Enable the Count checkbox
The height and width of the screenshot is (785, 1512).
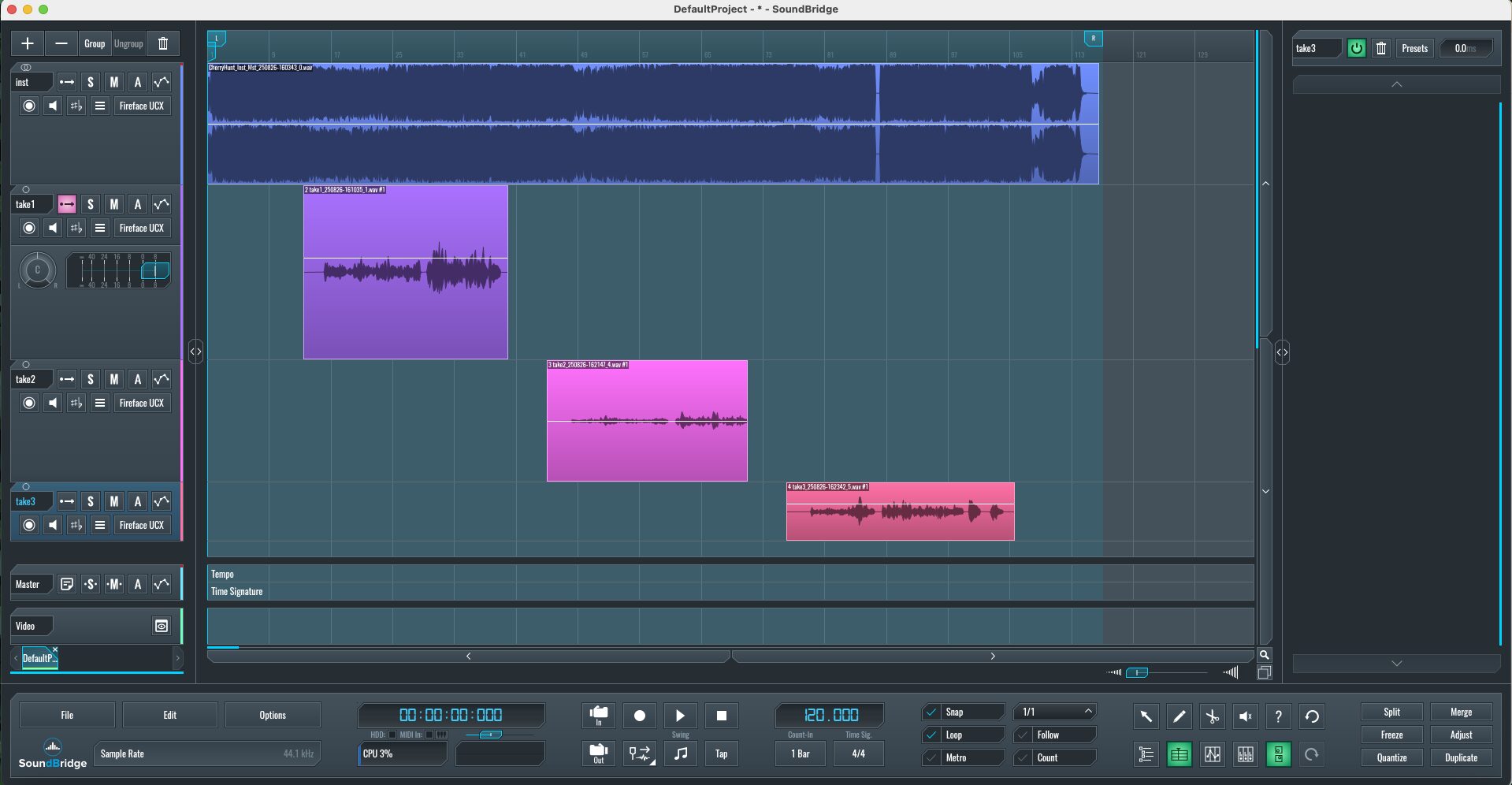click(x=1023, y=757)
